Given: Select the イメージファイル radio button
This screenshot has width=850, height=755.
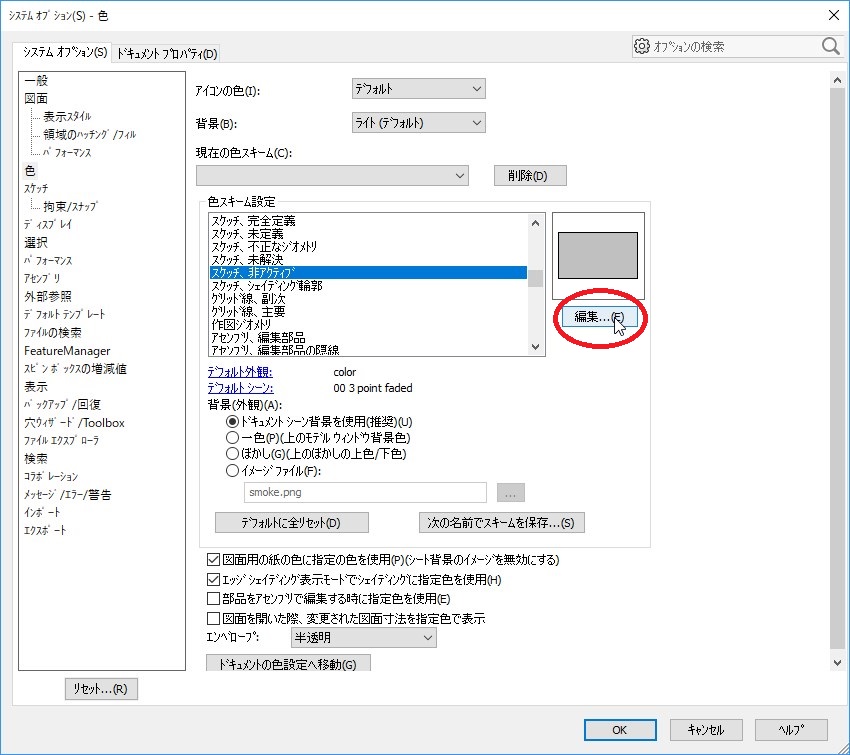Looking at the screenshot, I should 233,470.
